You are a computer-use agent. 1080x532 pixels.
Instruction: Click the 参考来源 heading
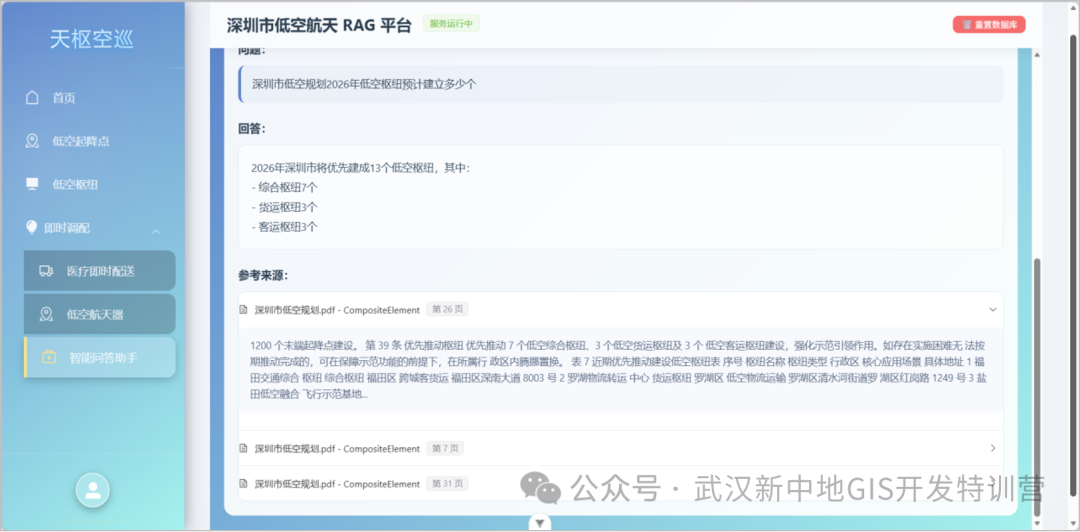pyautogui.click(x=262, y=275)
